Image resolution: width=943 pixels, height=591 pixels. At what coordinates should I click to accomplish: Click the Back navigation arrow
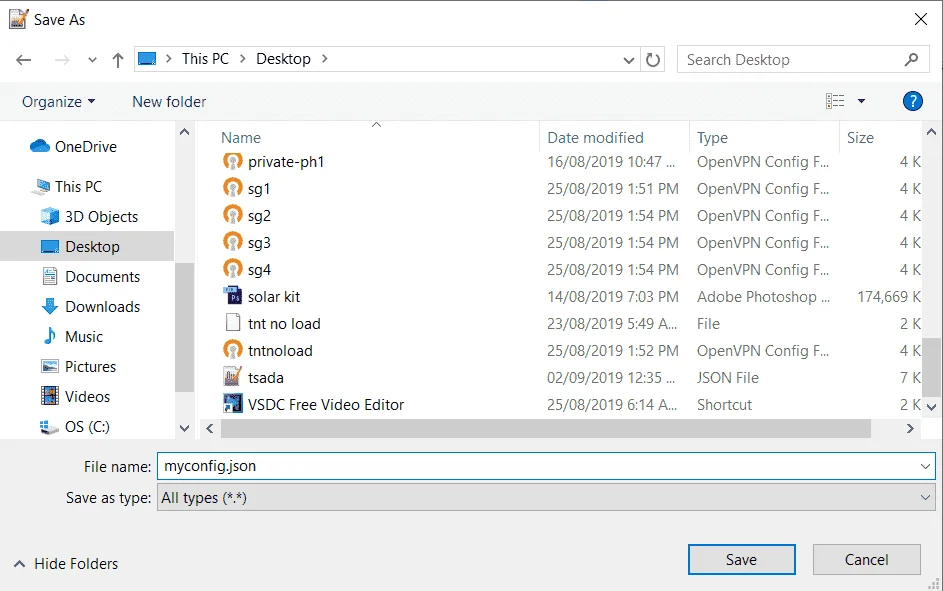[x=23, y=60]
